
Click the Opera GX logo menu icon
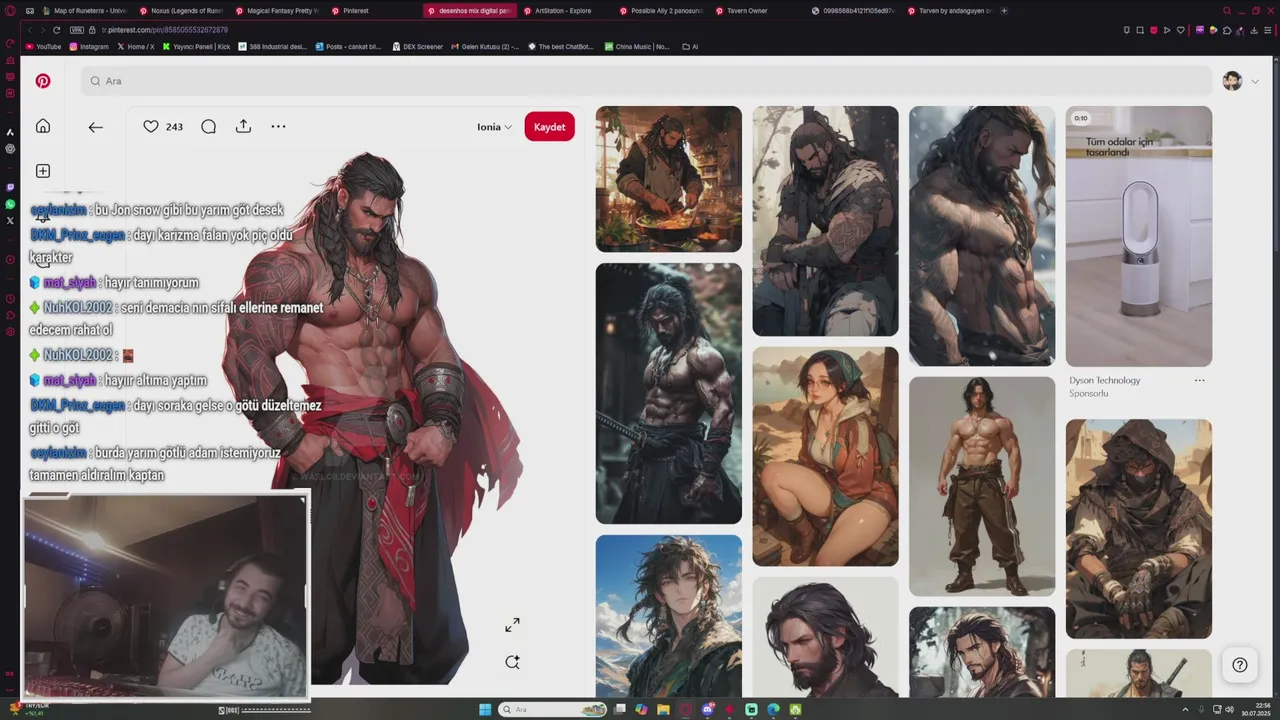10,11
